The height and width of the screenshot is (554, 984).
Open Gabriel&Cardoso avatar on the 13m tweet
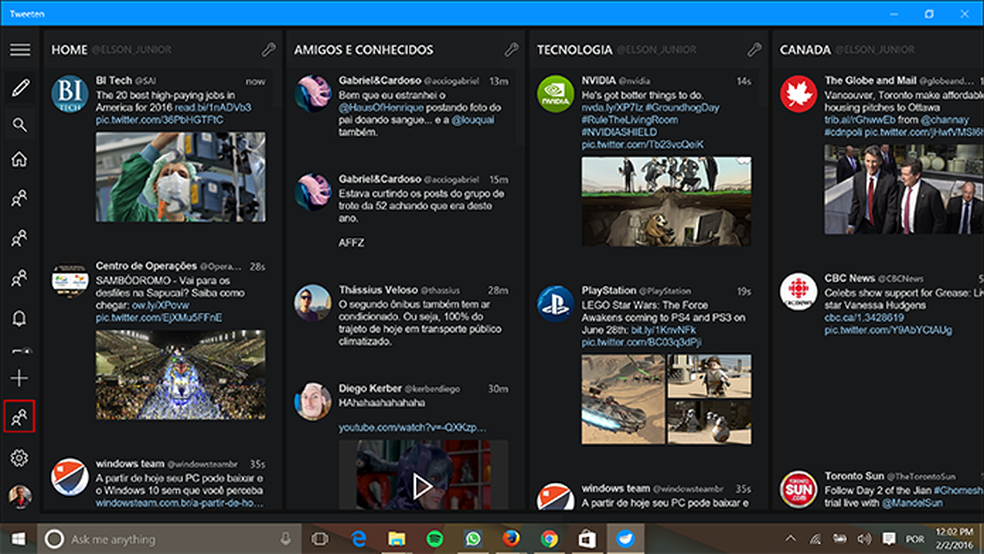[313, 94]
